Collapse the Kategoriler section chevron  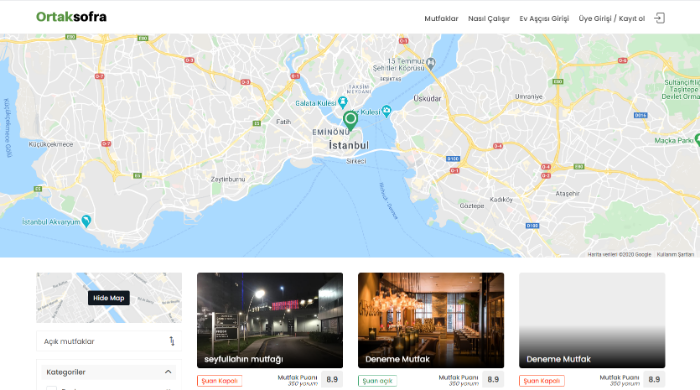pos(168,372)
